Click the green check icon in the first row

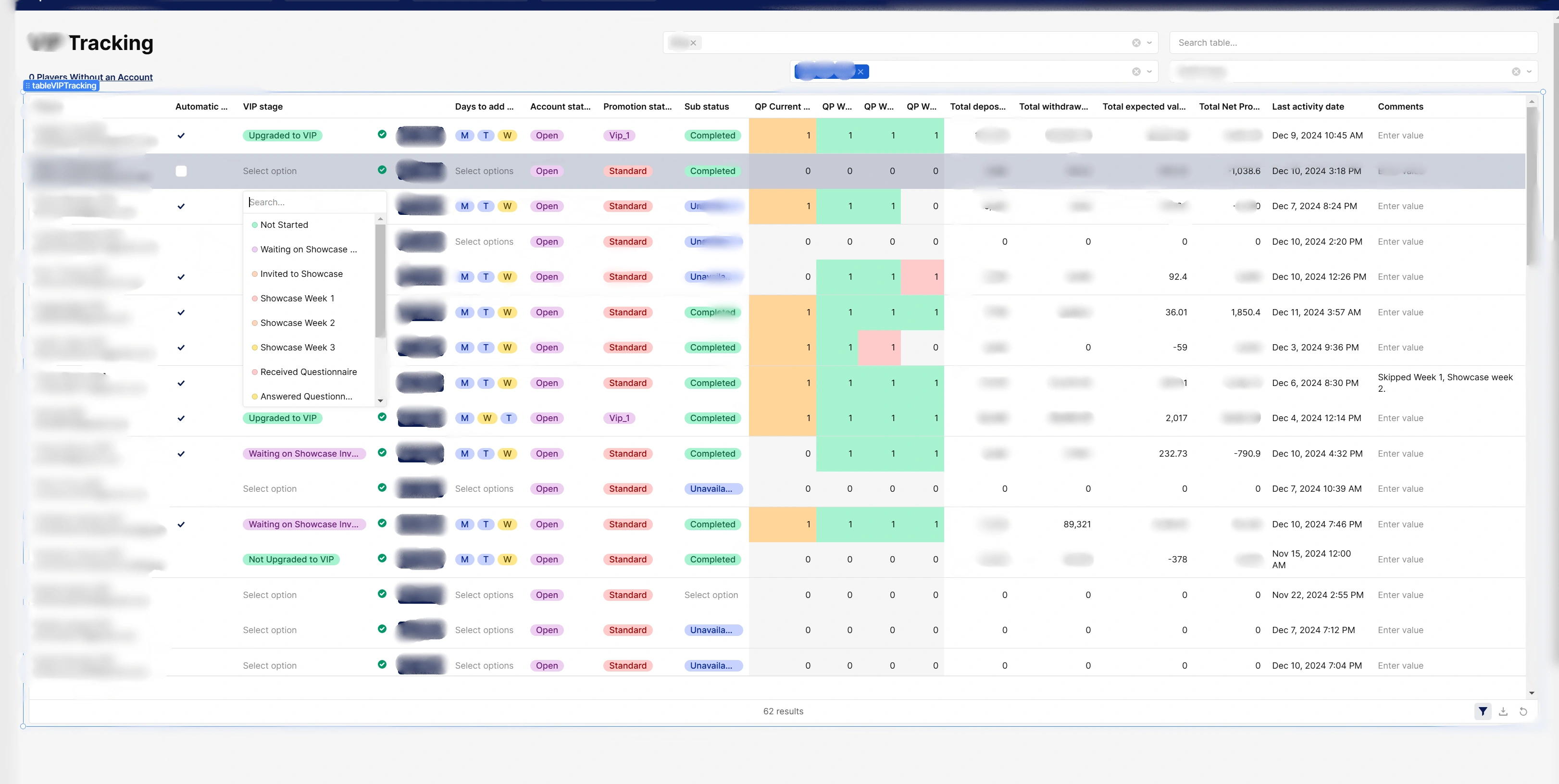[382, 134]
